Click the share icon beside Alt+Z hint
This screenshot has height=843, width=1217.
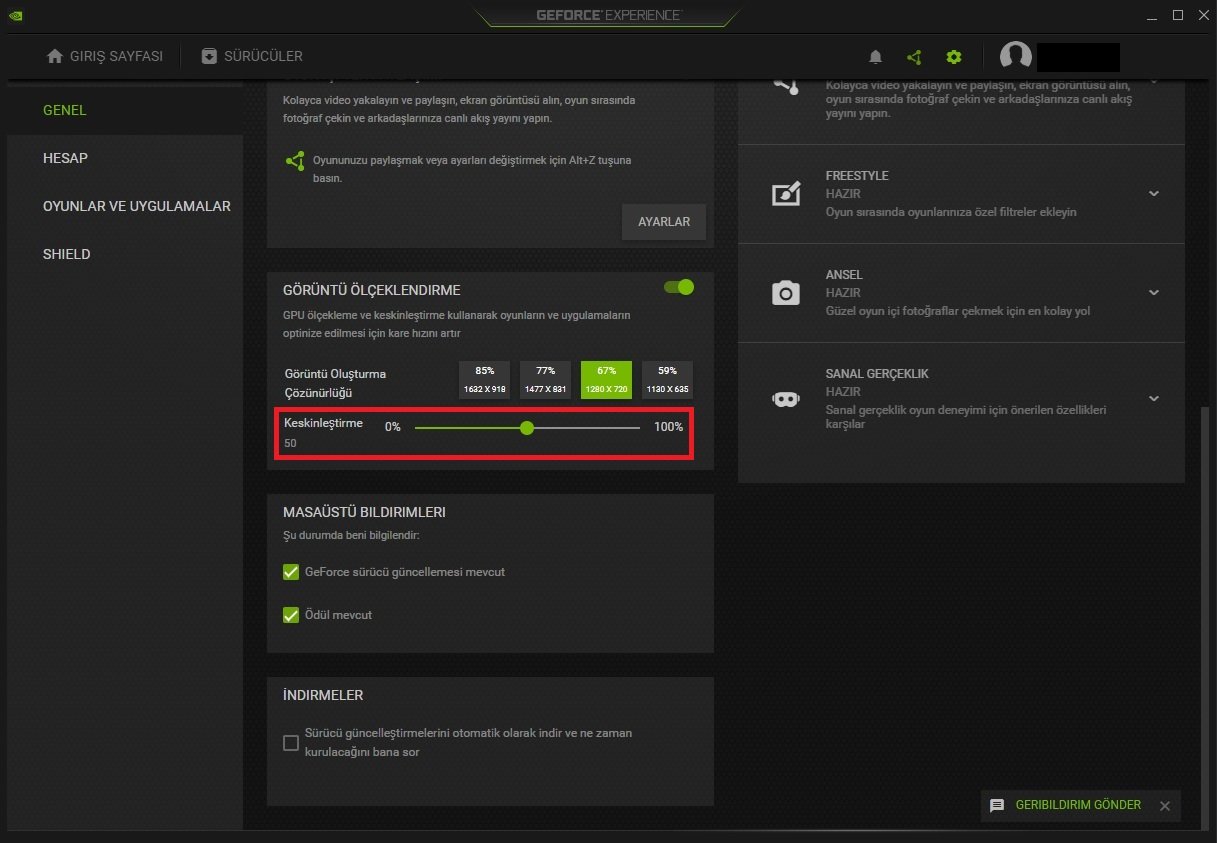coord(295,161)
